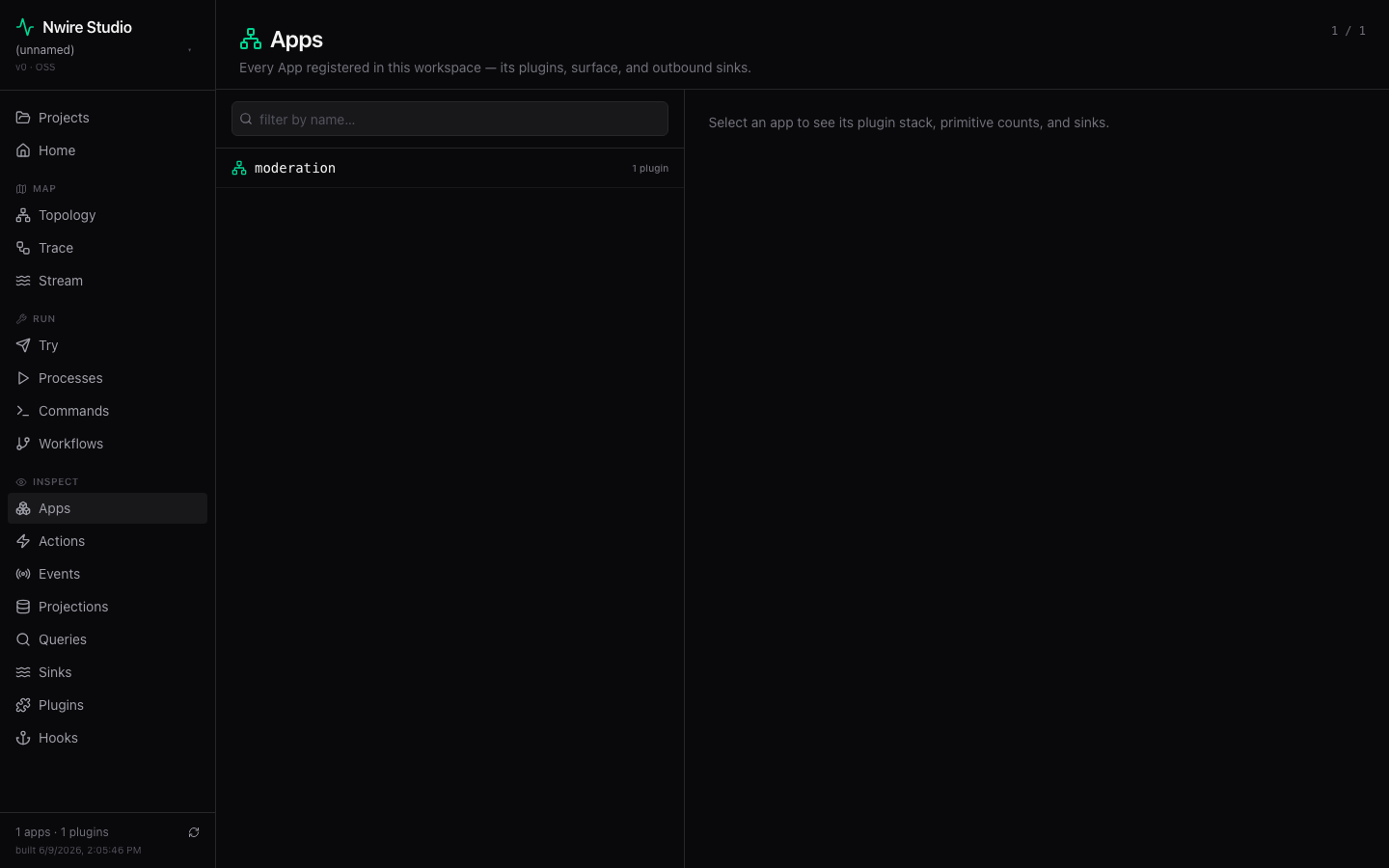Click the Actions lightning bolt icon
Viewport: 1389px width, 868px height.
pyautogui.click(x=23, y=541)
